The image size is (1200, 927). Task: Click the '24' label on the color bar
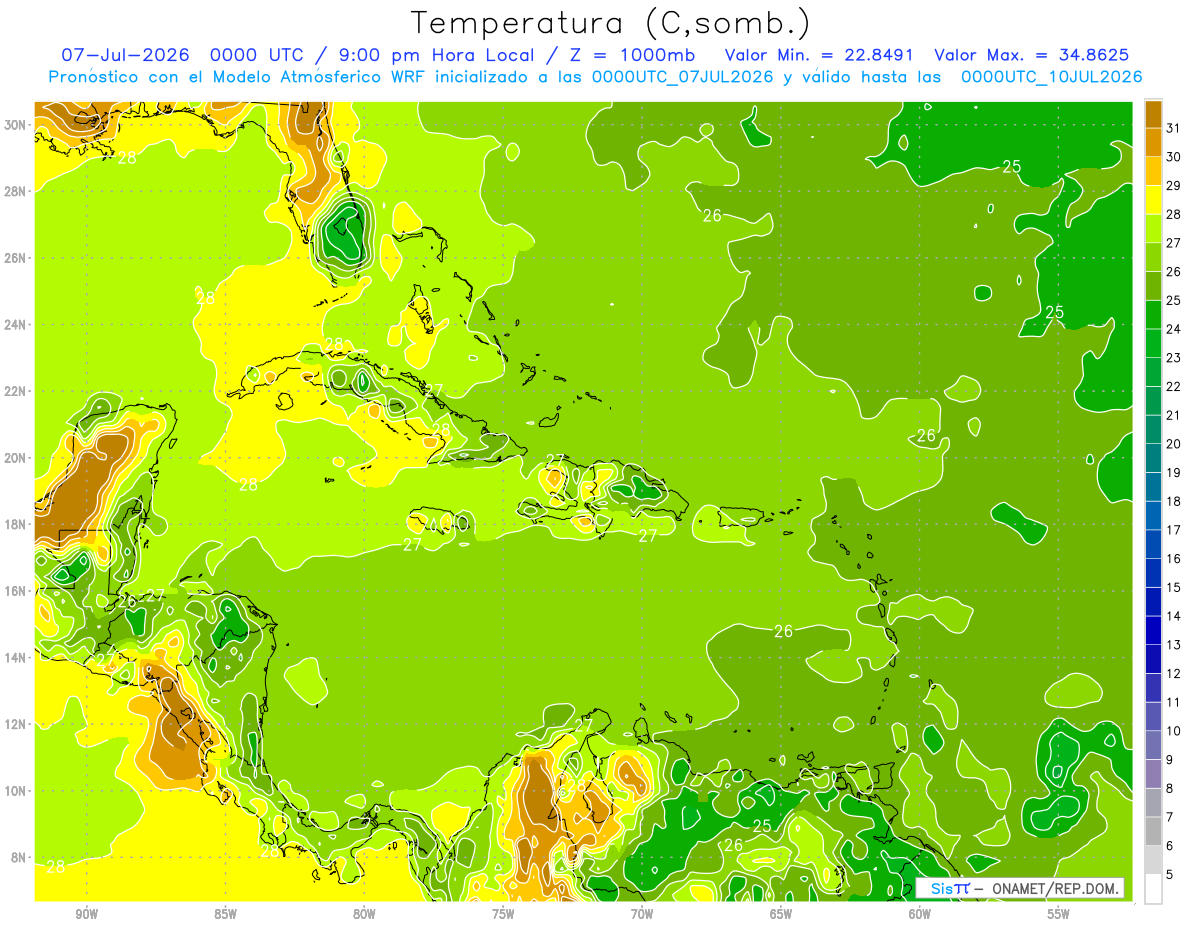(x=1174, y=330)
